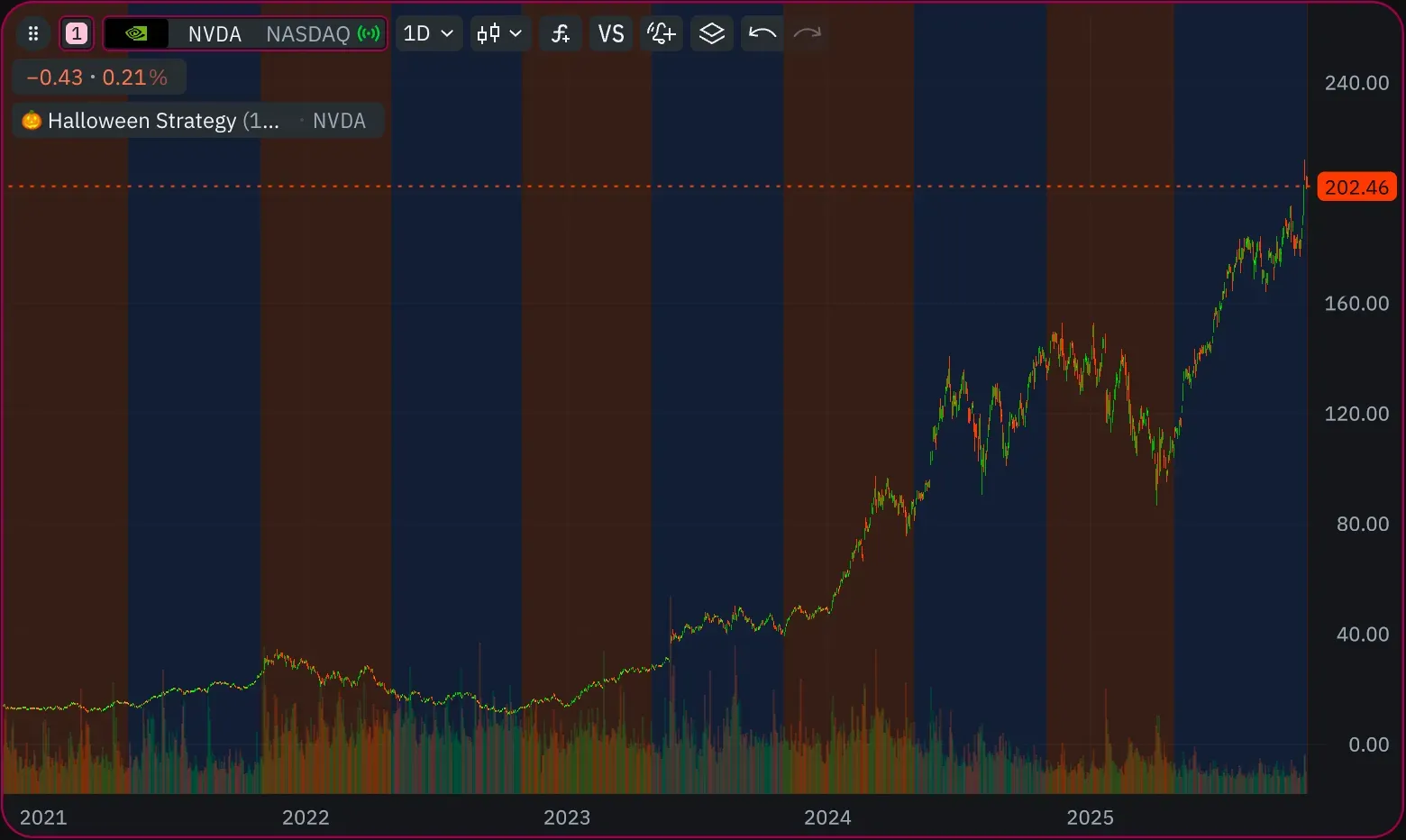Viewport: 1406px width, 840px height.
Task: Click the orange 202.46 current price tag
Action: [x=1356, y=187]
